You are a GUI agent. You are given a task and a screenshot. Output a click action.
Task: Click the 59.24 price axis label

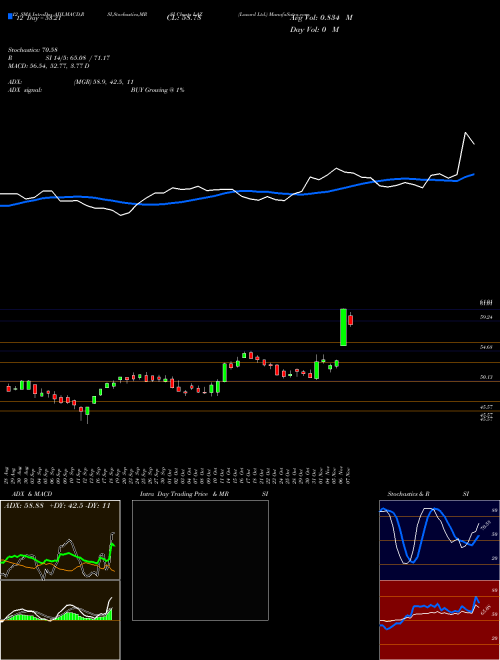486,317
